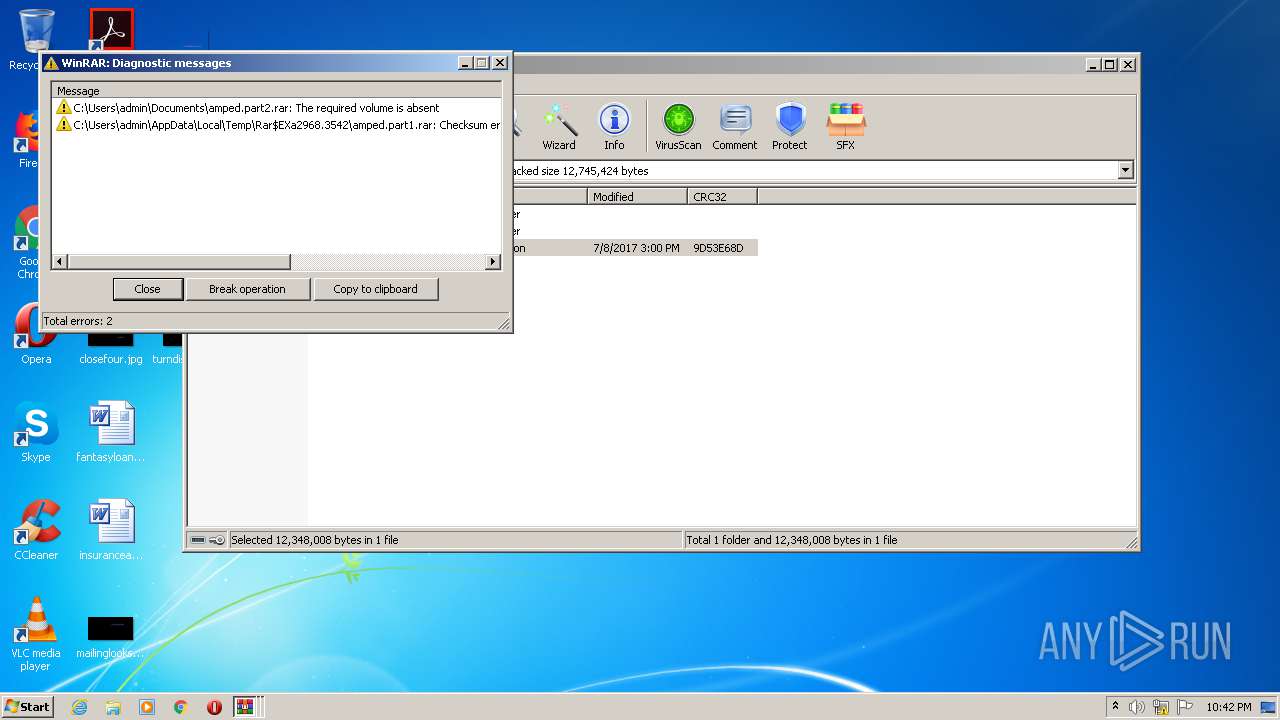1280x720 pixels.
Task: Click 'Selected 12,348,008 bytes in 1 file' status
Action: pos(315,540)
